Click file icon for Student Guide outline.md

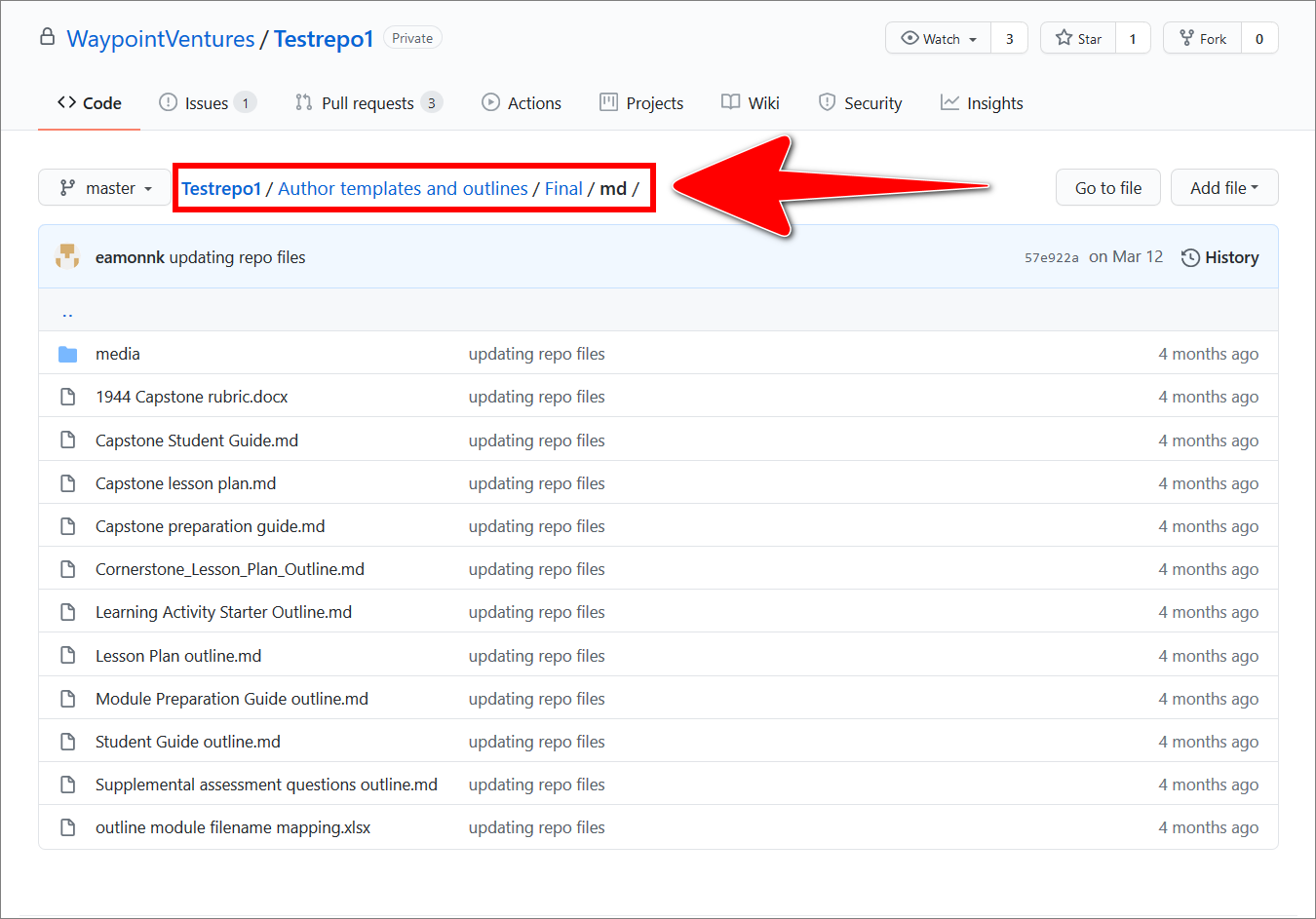(x=67, y=741)
